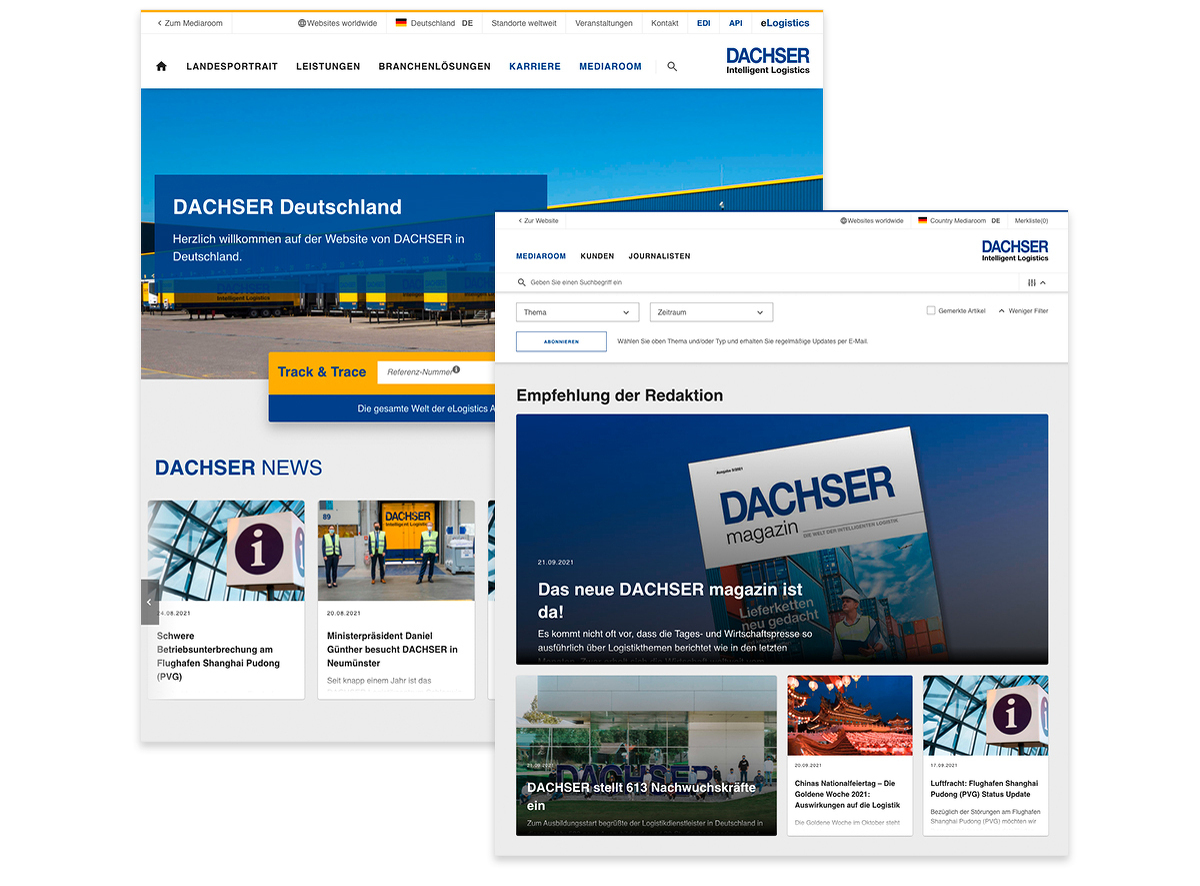Open the eLogistics link in the top bar
Image resolution: width=1200 pixels, height=886 pixels.
coord(785,23)
